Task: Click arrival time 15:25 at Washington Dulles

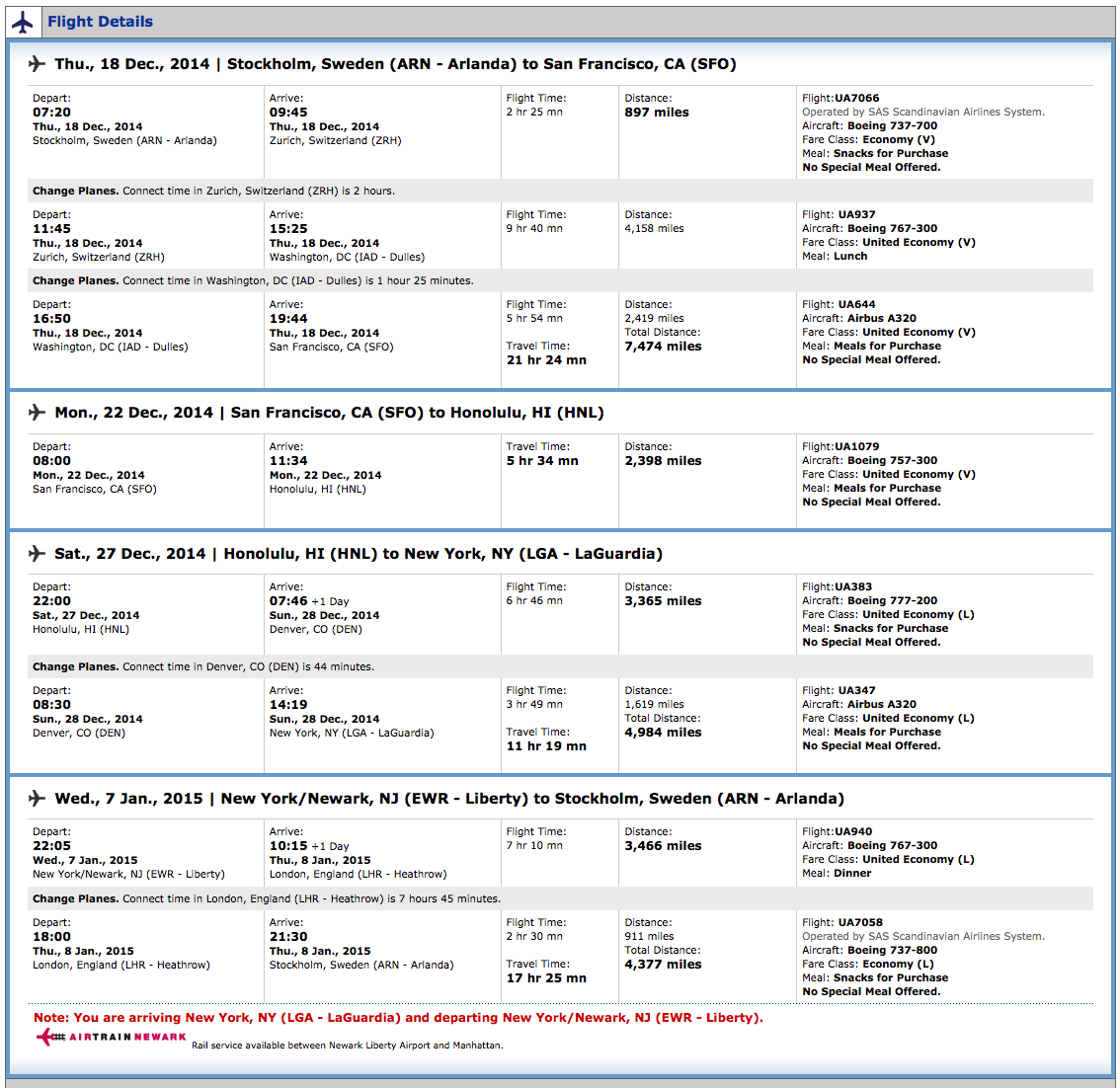Action: tap(288, 228)
